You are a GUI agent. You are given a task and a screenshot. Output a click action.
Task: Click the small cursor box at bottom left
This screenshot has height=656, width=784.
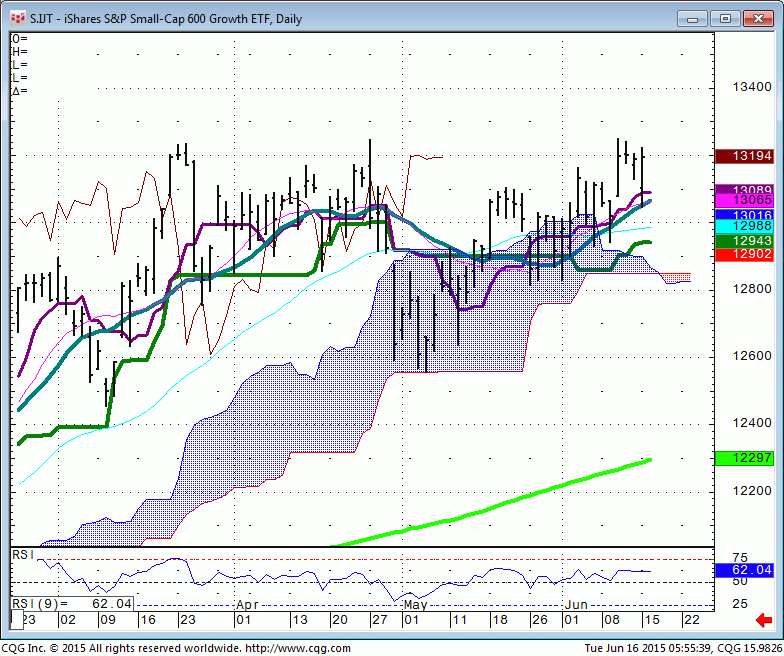(17, 620)
